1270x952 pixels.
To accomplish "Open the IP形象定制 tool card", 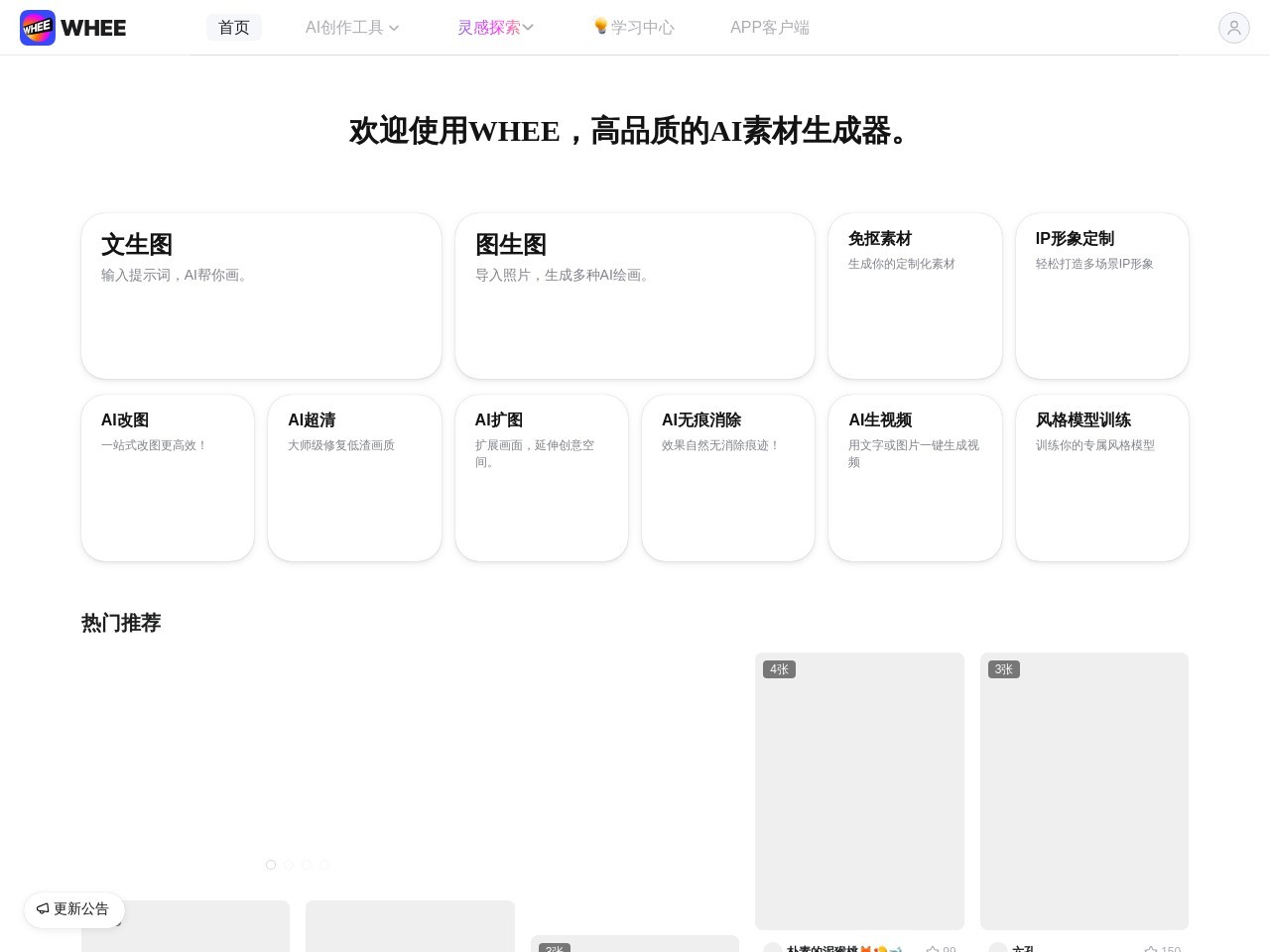I will point(1102,296).
